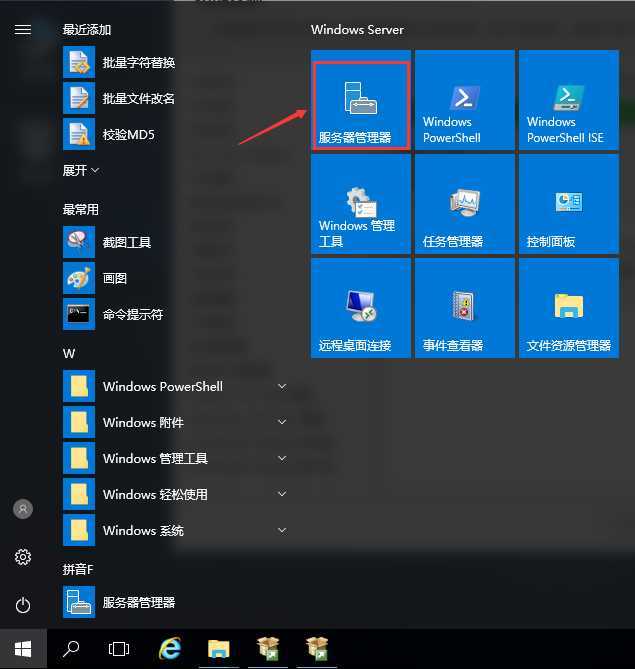Open the Windows PowerShell ISE tile
Image resolution: width=635 pixels, height=669 pixels.
[x=569, y=101]
